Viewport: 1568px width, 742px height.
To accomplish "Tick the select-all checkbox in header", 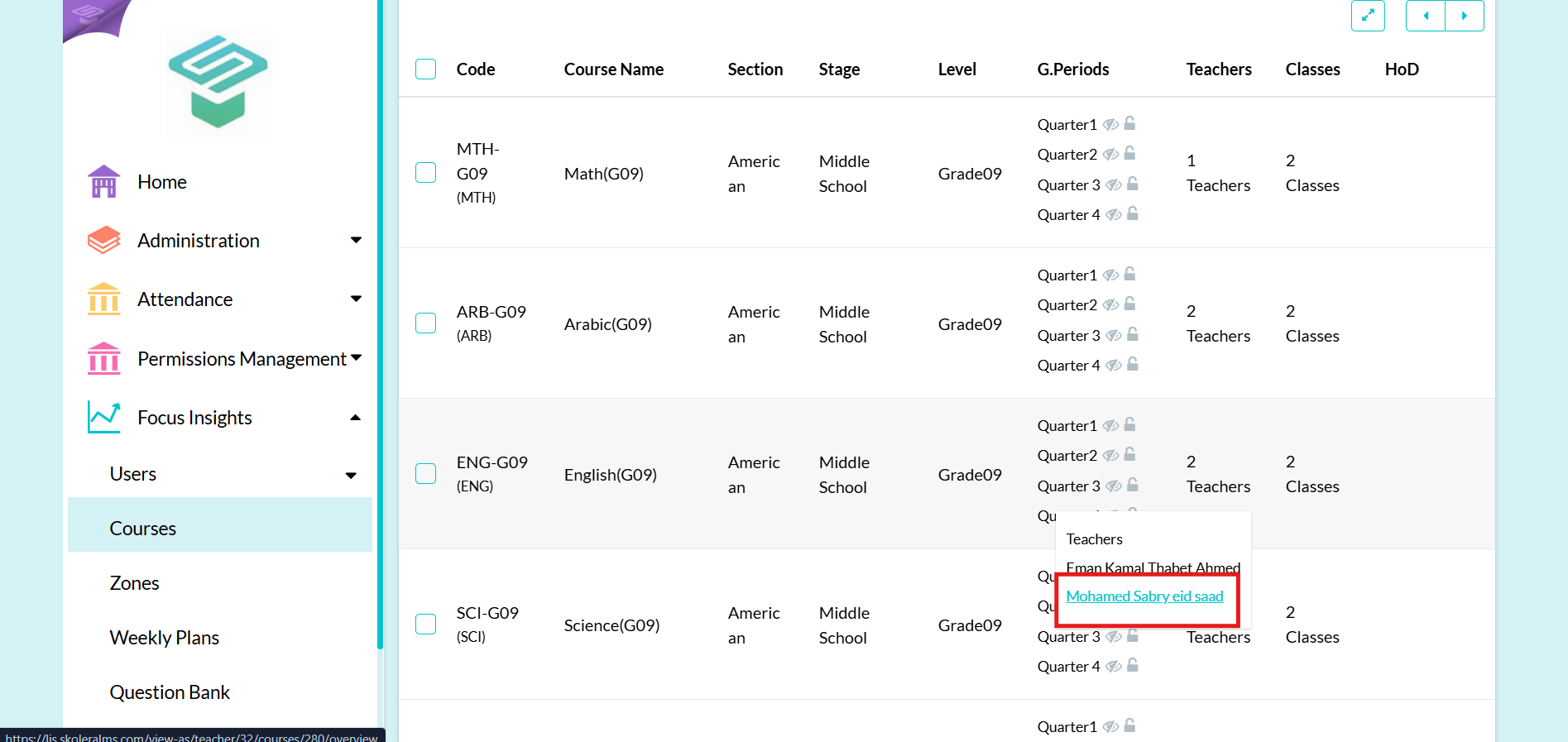I will (x=425, y=69).
